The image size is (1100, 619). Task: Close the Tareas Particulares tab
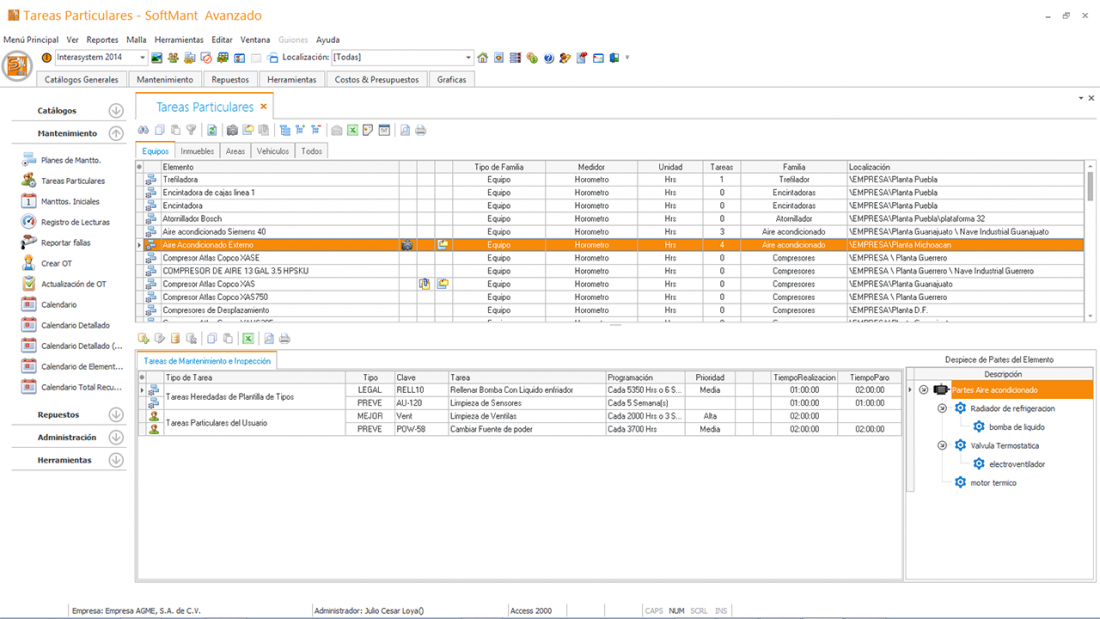[264, 107]
